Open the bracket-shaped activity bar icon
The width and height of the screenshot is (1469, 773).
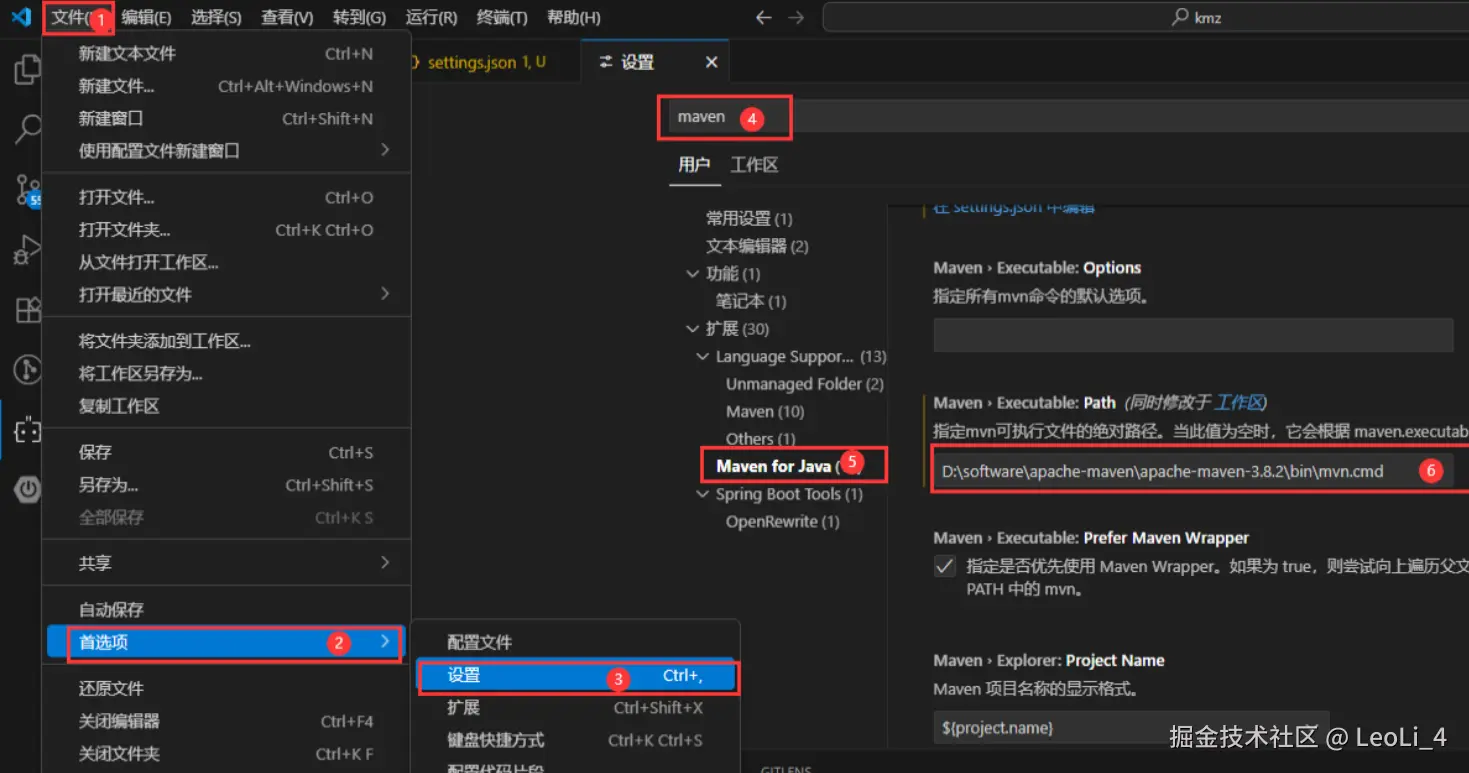[27, 430]
